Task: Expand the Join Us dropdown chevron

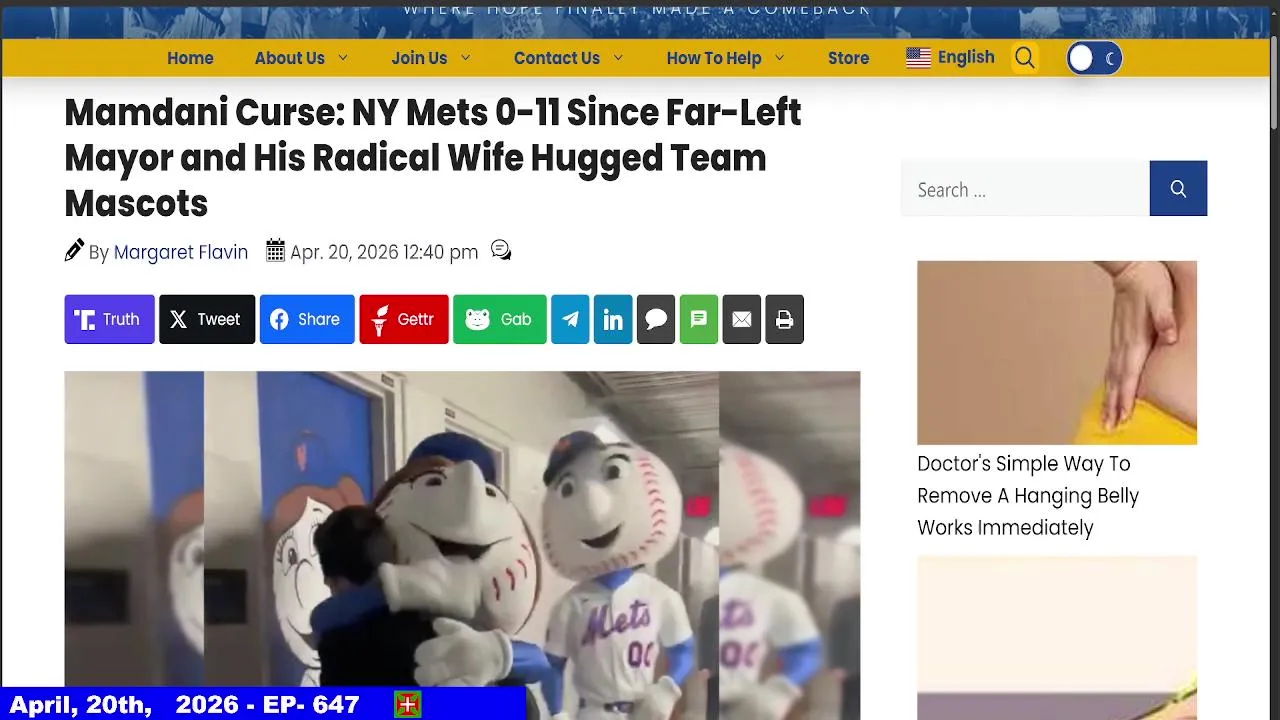Action: pos(465,58)
